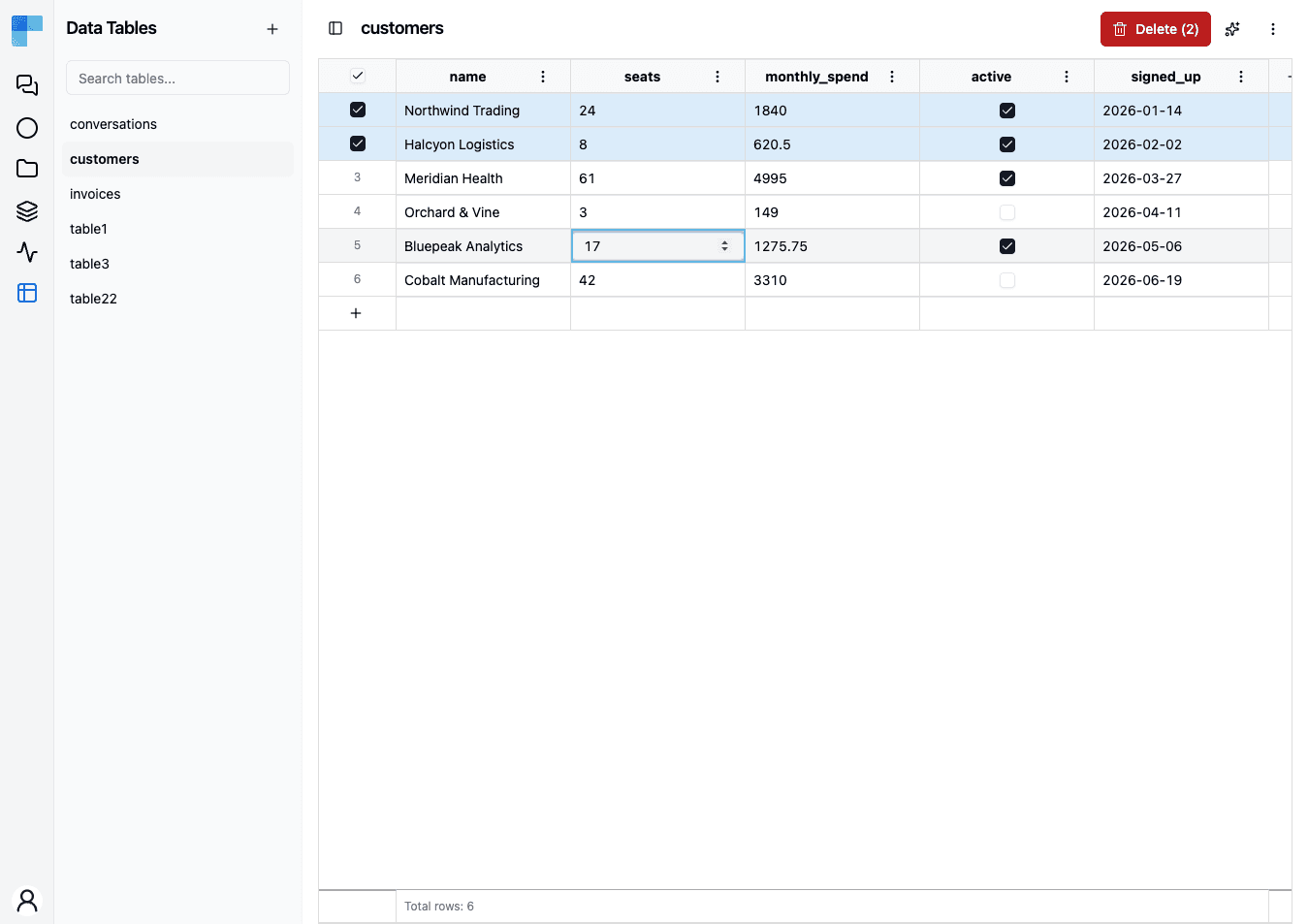Open the user profile icon
1308x924 pixels.
pyautogui.click(x=27, y=901)
